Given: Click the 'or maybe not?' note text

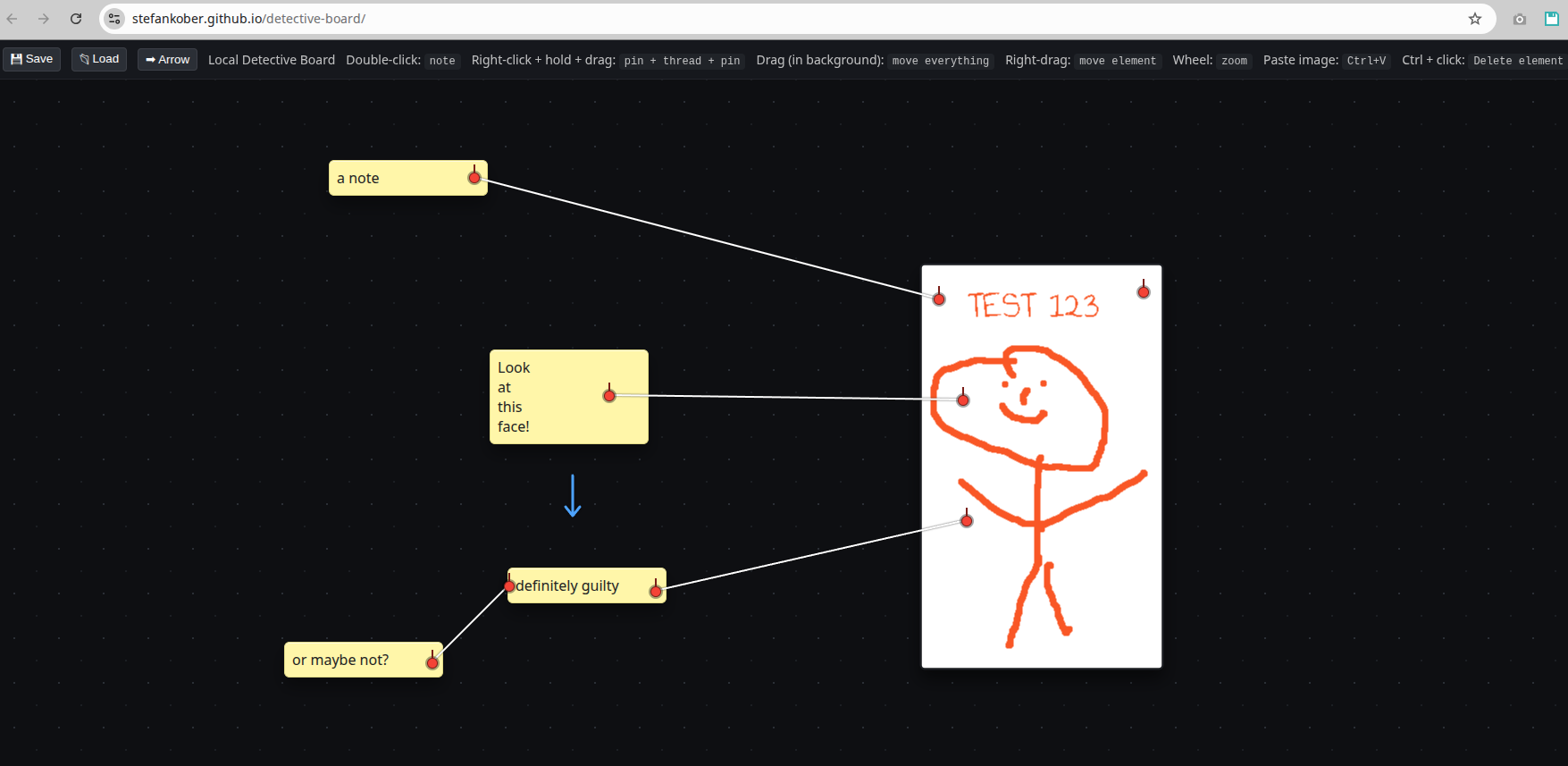Looking at the screenshot, I should pos(340,660).
